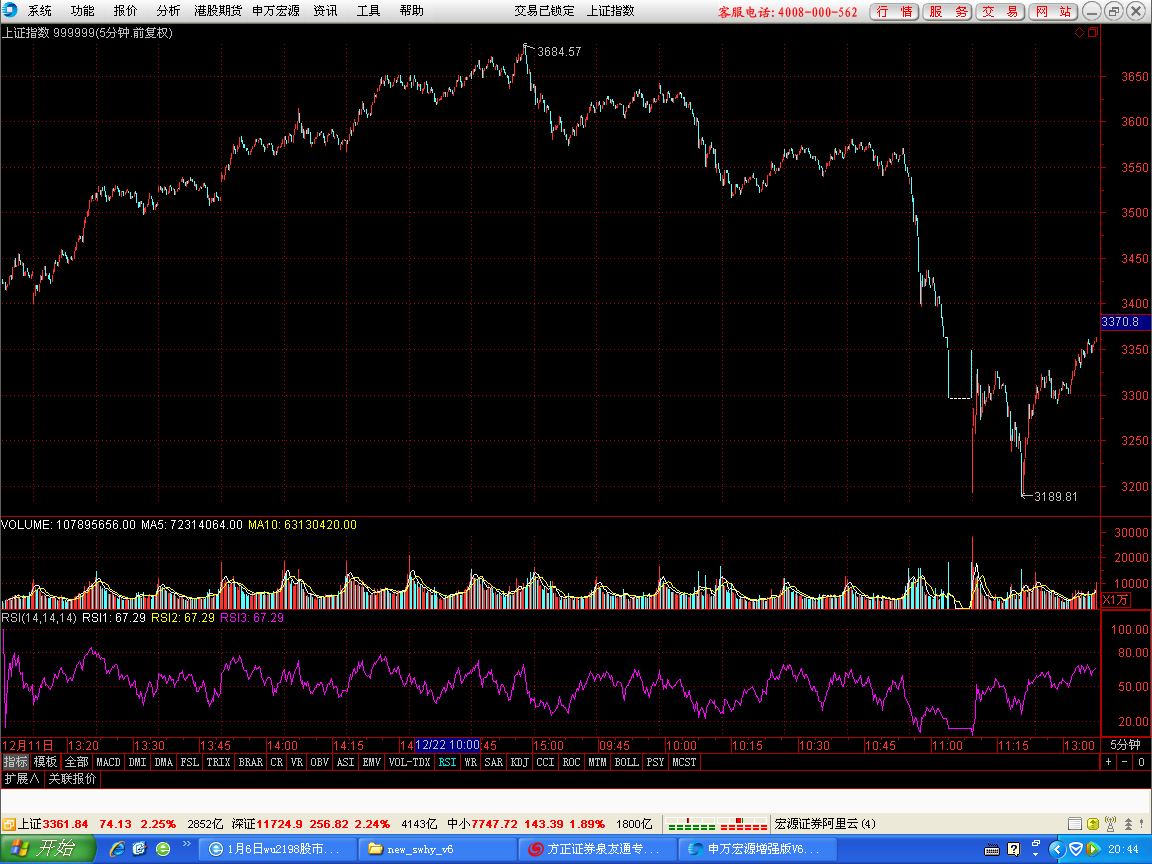Switch indicator to VR

[297, 762]
